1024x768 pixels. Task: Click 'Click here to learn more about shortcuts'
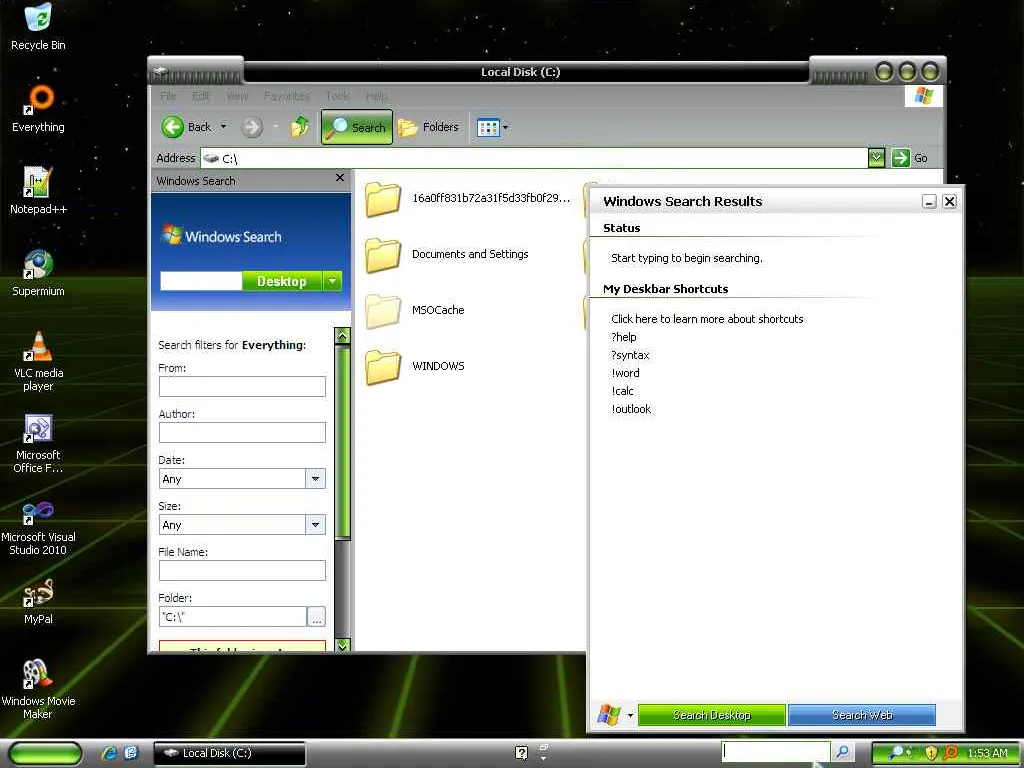click(x=707, y=319)
